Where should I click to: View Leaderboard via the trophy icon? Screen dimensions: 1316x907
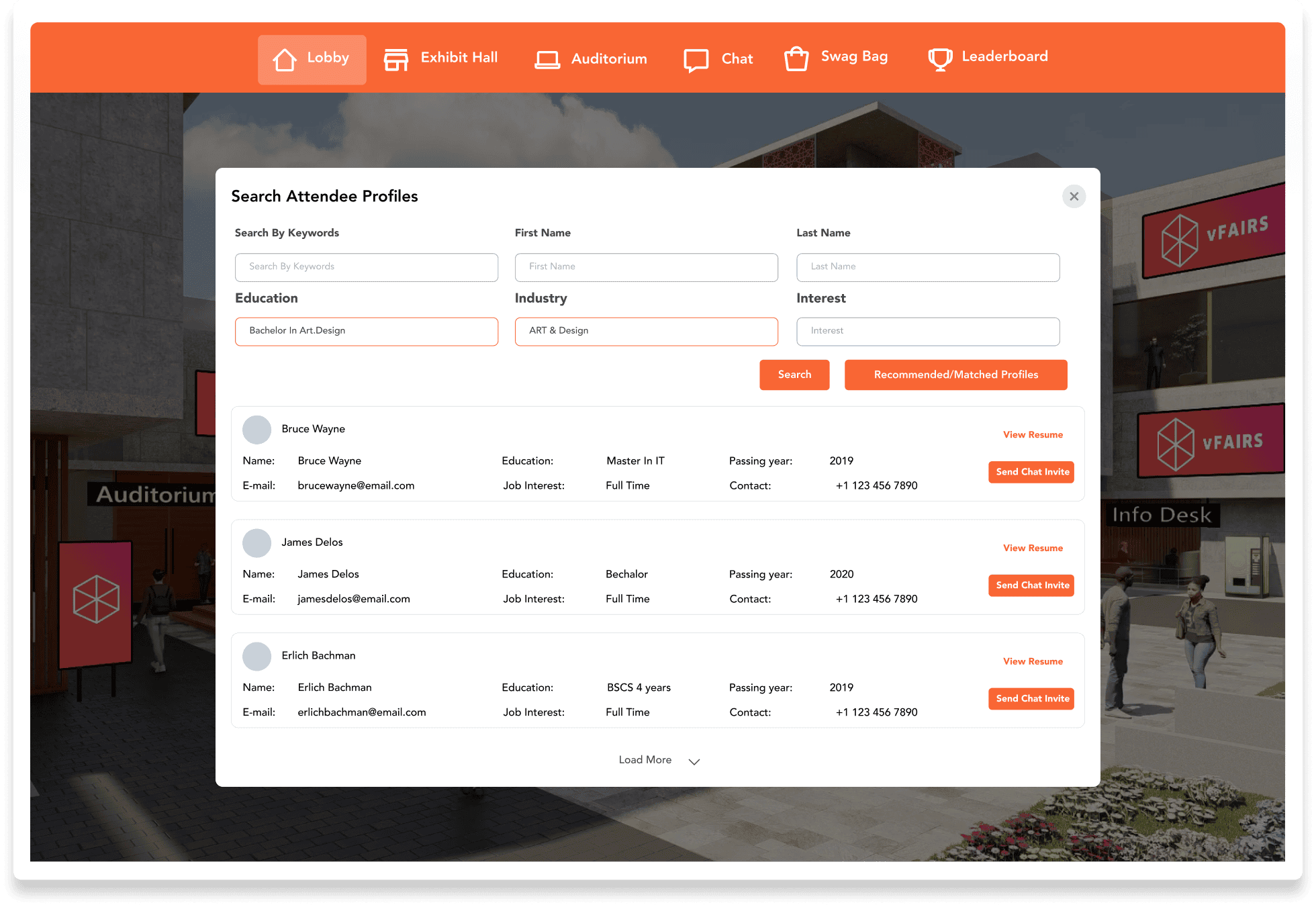pos(939,58)
